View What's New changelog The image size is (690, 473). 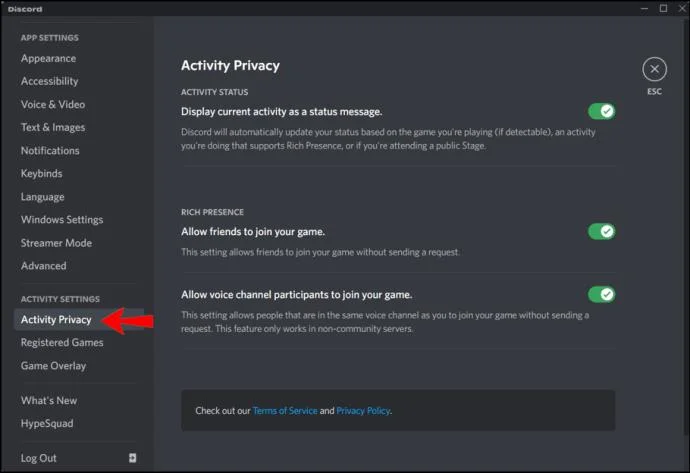click(49, 401)
